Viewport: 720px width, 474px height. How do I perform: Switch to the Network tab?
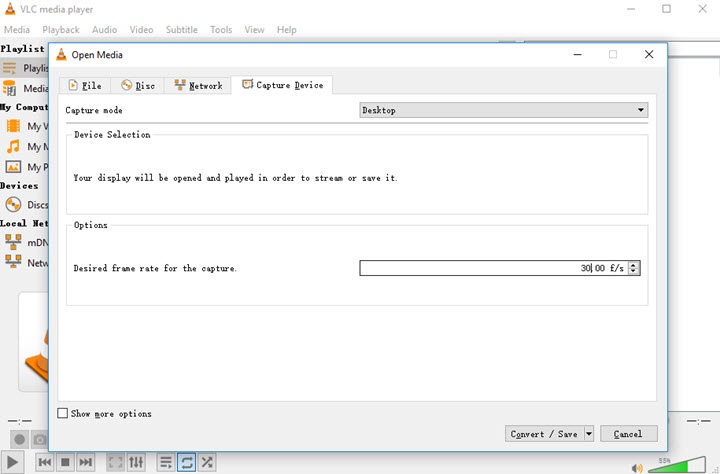(x=198, y=85)
